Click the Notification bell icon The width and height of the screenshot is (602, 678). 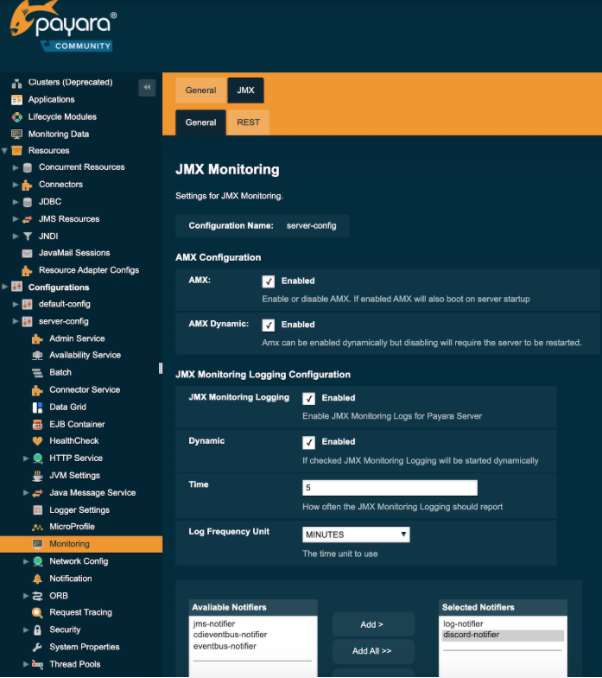pyautogui.click(x=38, y=578)
